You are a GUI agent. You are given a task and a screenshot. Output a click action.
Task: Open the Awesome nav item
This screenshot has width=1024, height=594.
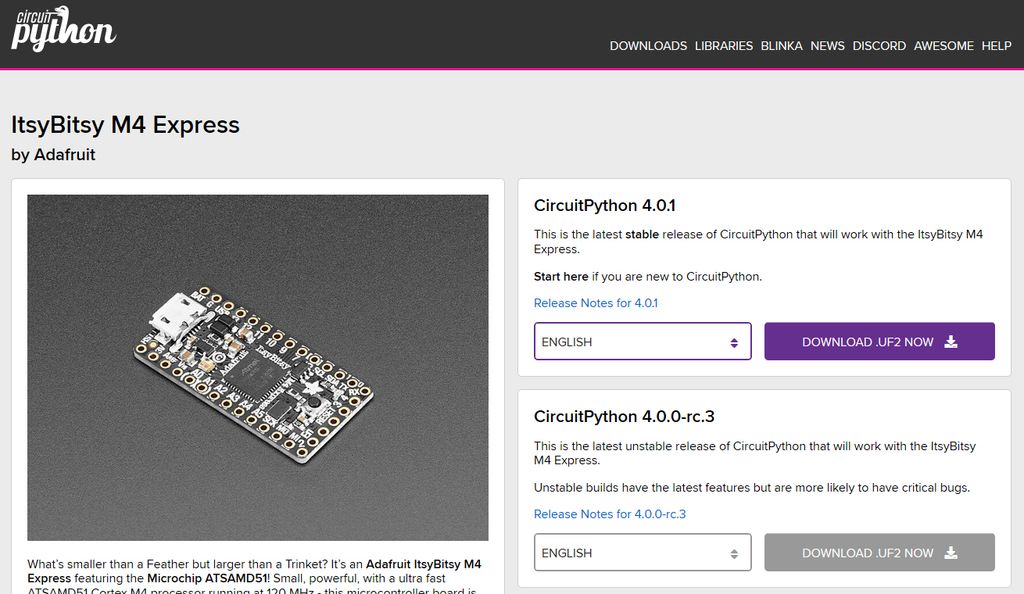pos(943,46)
